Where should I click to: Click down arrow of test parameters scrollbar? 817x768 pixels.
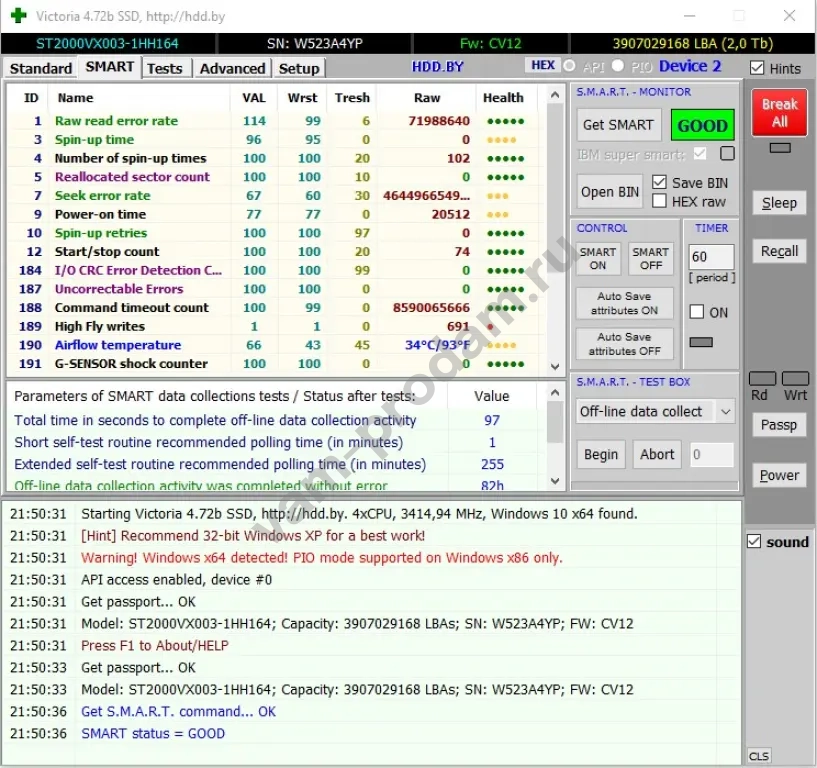[555, 481]
